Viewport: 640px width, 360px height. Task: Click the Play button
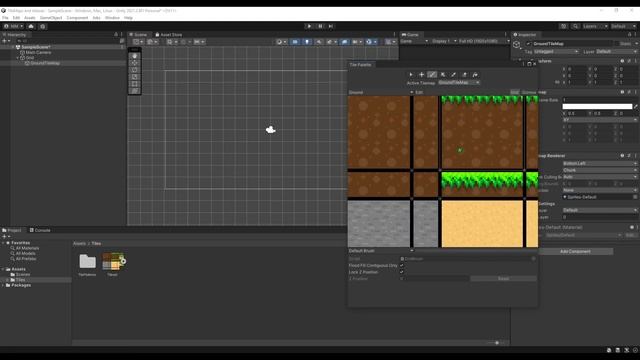coord(309,26)
